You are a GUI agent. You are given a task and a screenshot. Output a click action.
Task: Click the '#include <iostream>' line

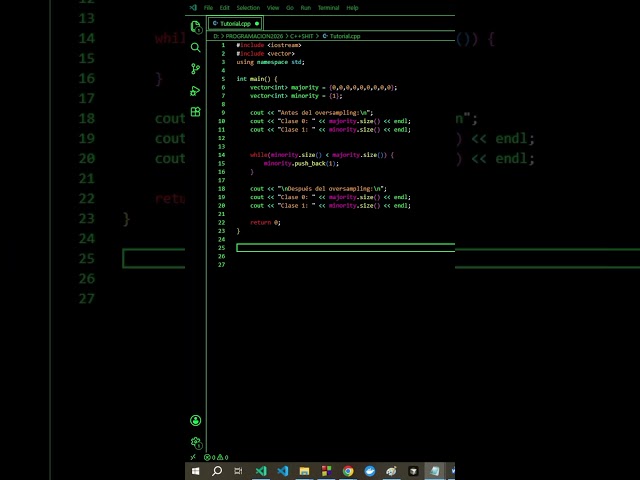pos(269,45)
